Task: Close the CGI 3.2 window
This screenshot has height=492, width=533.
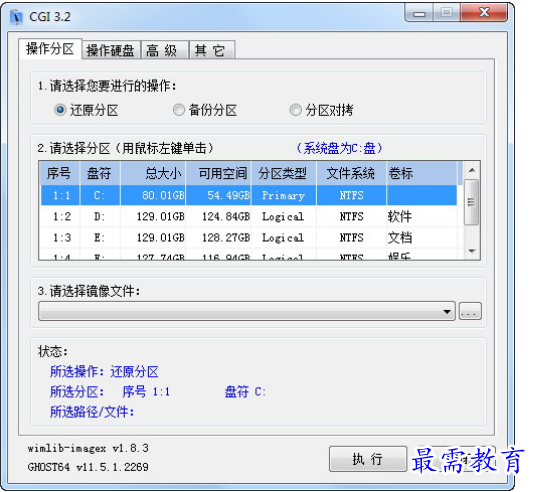Action: [x=484, y=13]
